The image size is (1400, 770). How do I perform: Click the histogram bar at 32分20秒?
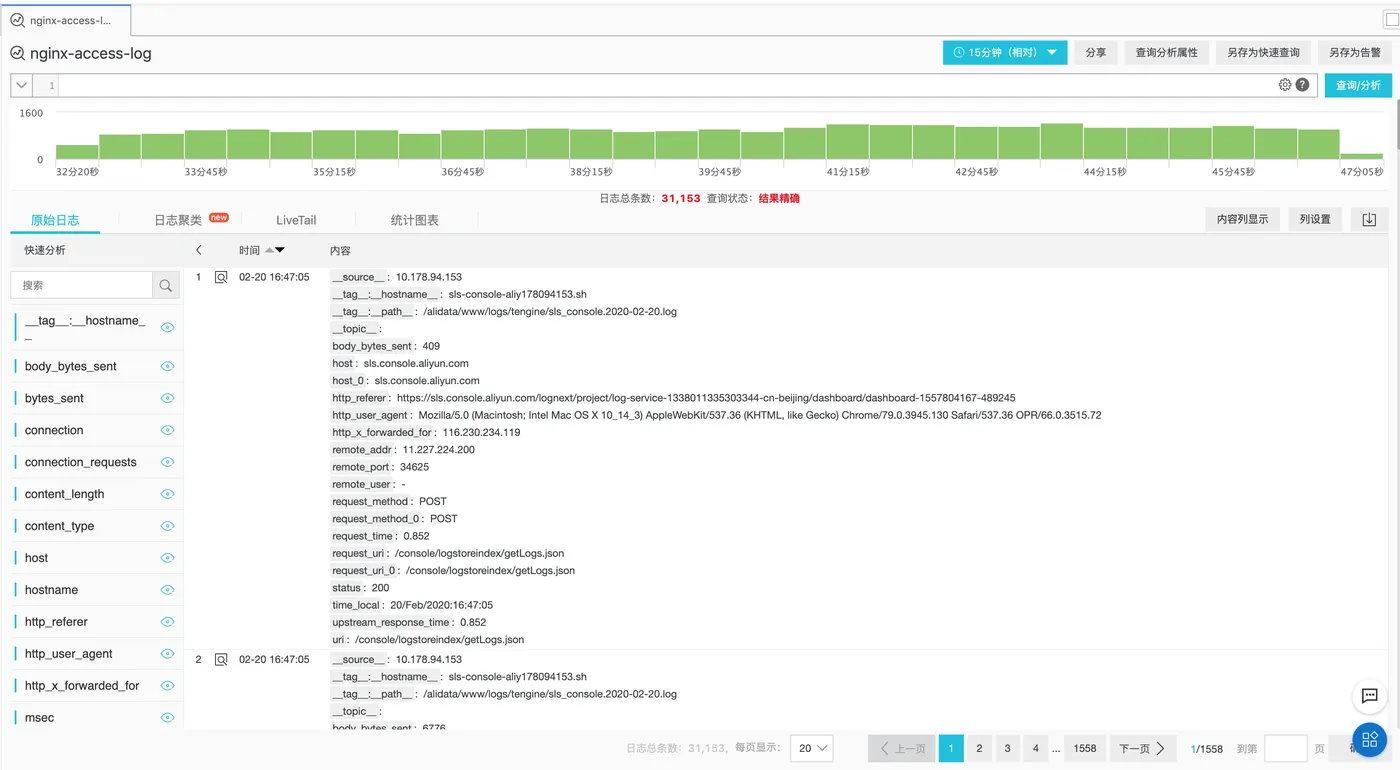click(77, 152)
